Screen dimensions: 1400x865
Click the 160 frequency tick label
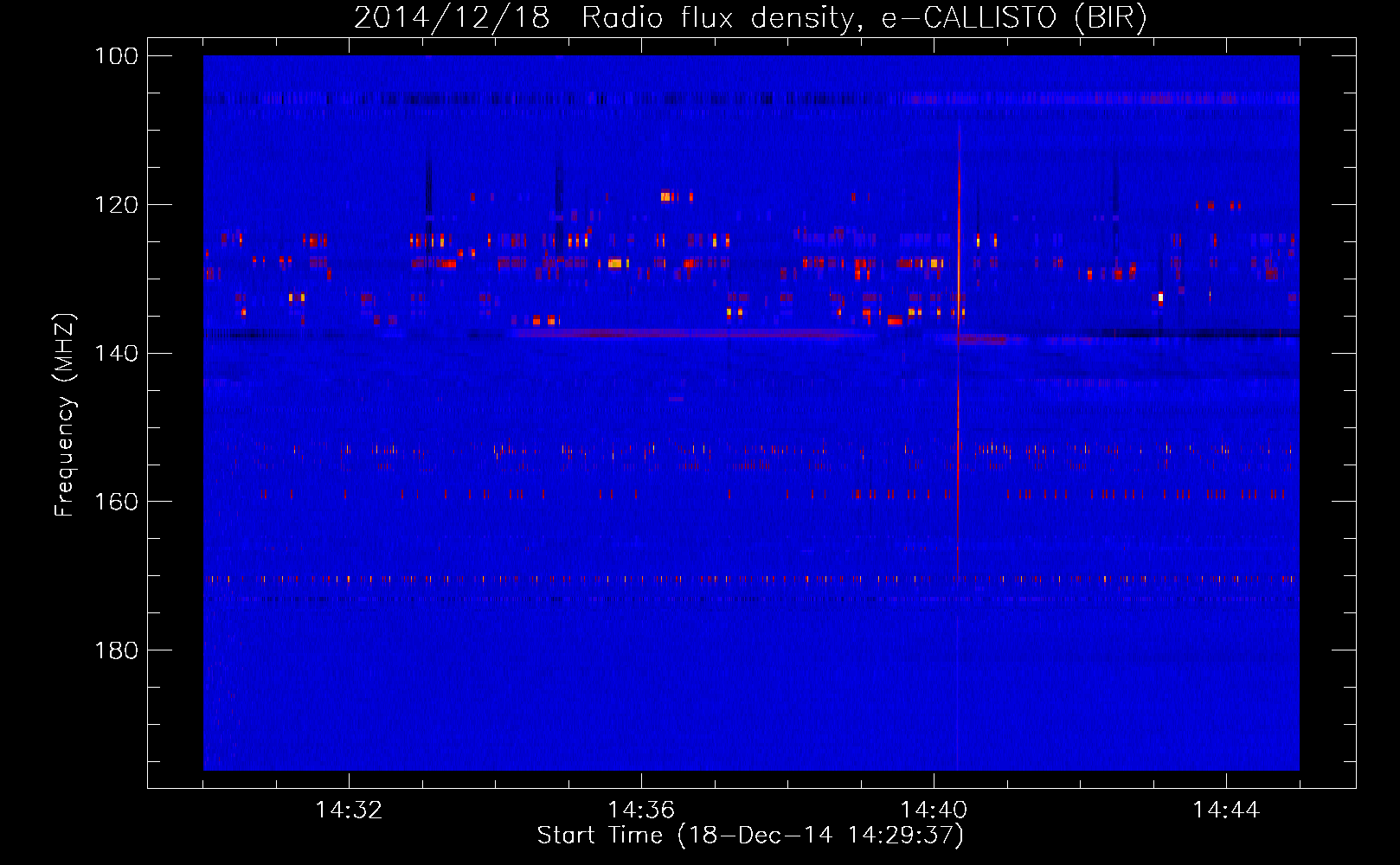point(116,502)
